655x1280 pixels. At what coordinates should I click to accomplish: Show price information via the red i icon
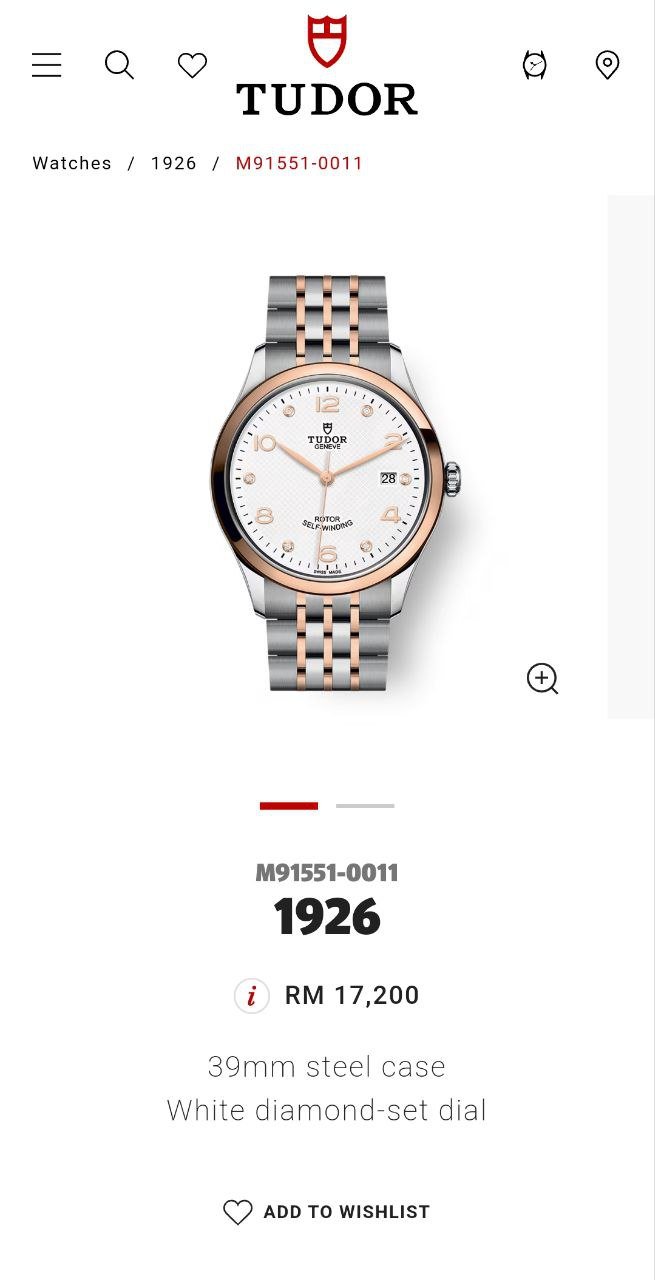[251, 996]
